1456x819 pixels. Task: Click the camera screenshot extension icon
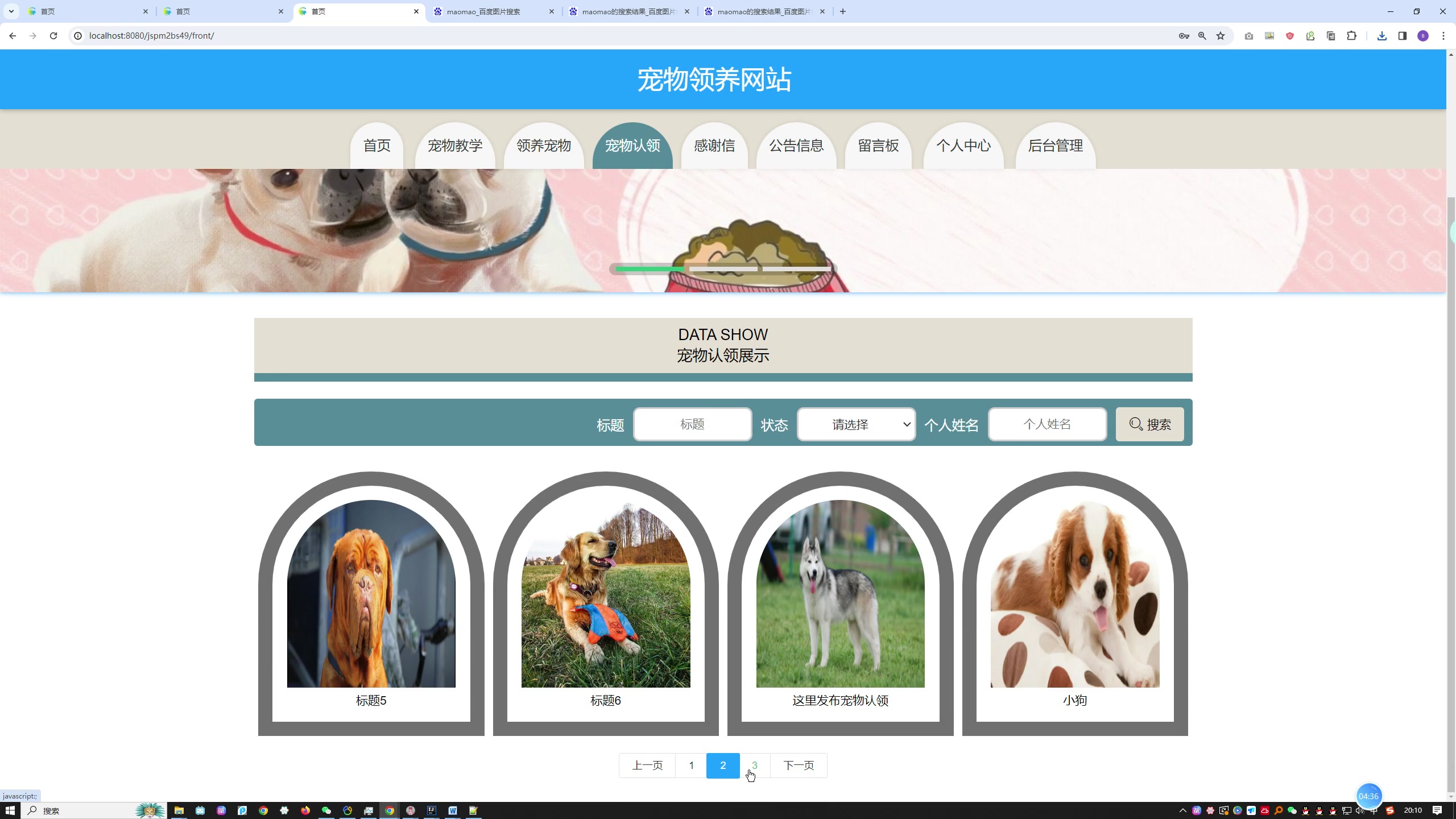tap(1248, 36)
